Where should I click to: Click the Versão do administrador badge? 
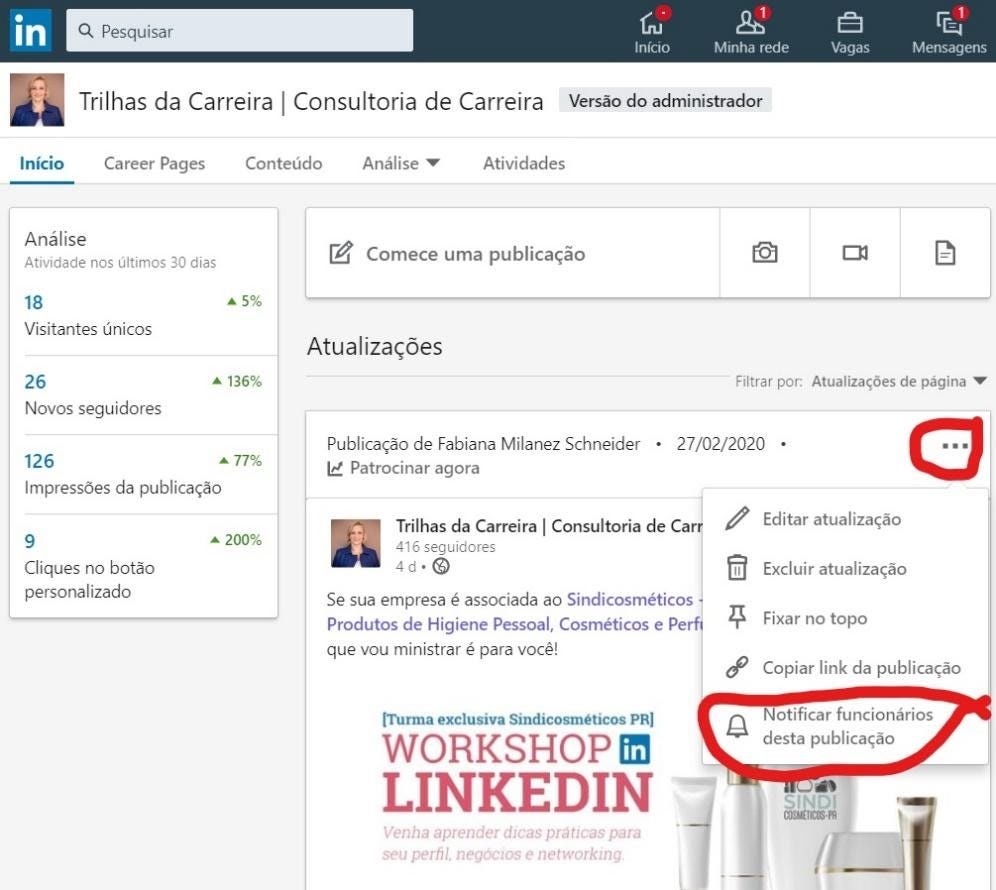click(x=665, y=100)
